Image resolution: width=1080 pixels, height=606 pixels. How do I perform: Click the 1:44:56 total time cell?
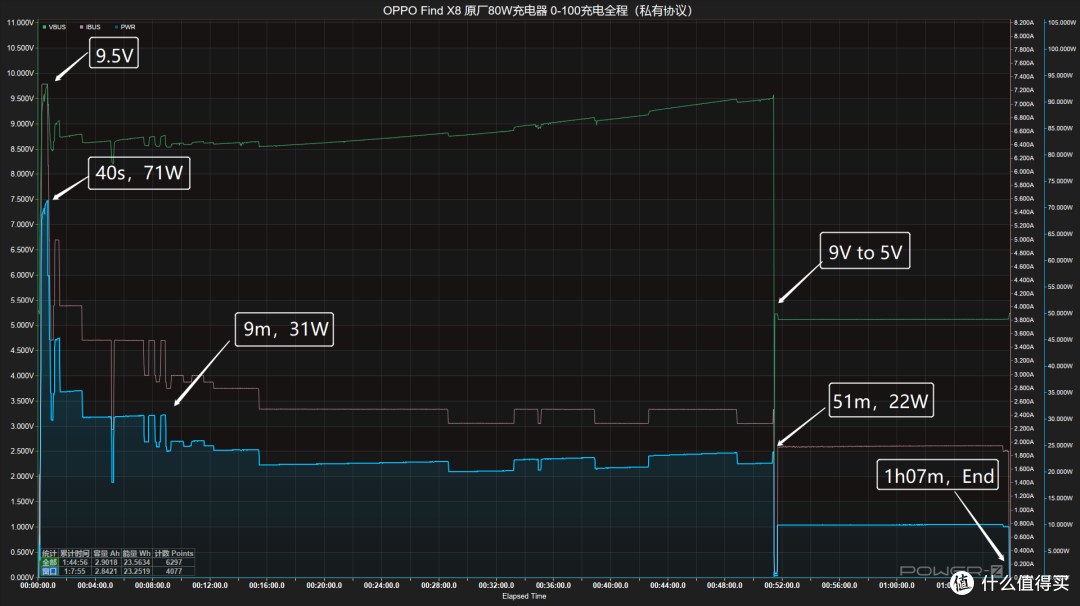click(75, 562)
